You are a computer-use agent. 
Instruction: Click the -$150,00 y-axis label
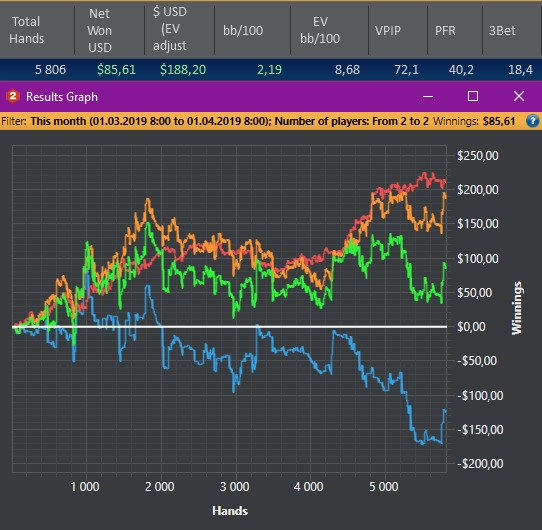pyautogui.click(x=480, y=429)
